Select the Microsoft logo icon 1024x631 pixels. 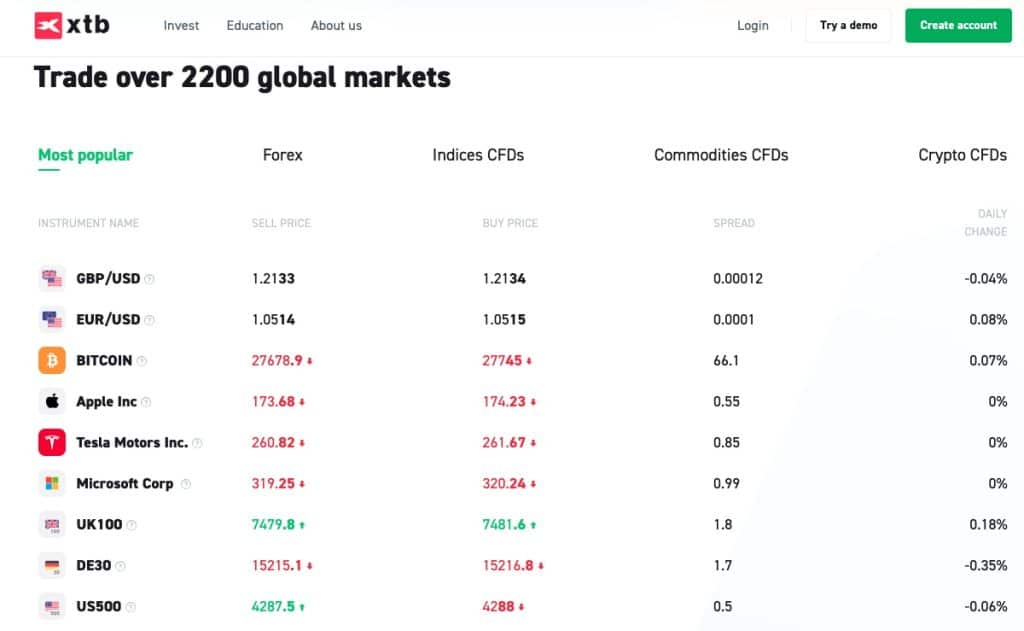[52, 483]
